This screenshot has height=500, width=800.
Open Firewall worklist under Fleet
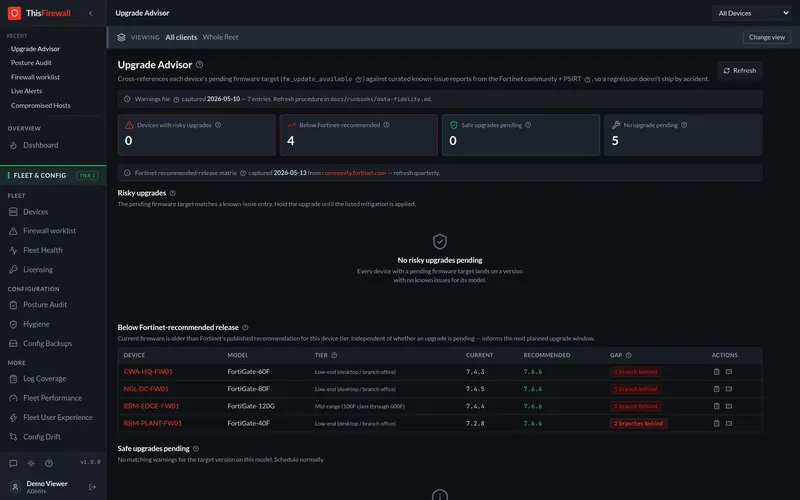pos(49,231)
